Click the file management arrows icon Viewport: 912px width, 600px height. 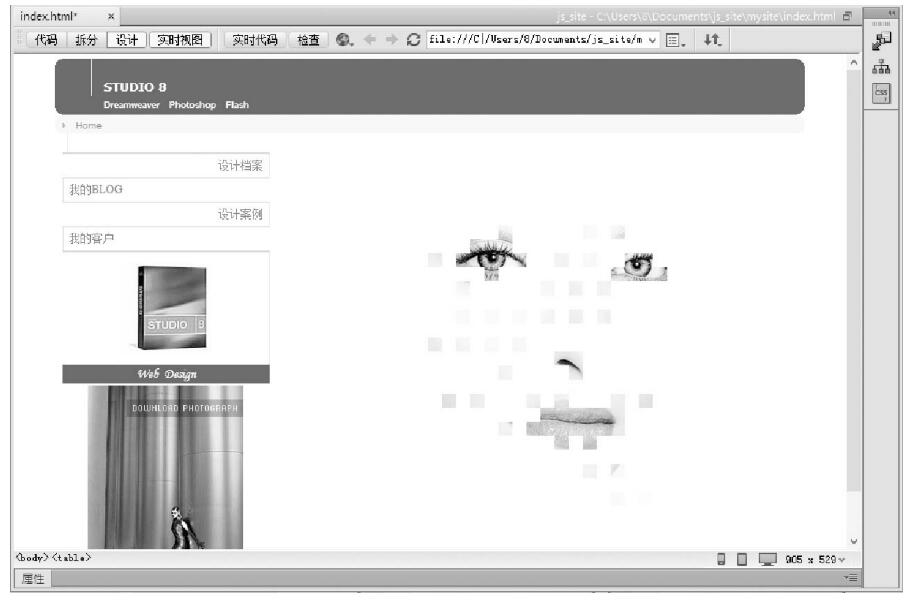tap(712, 40)
